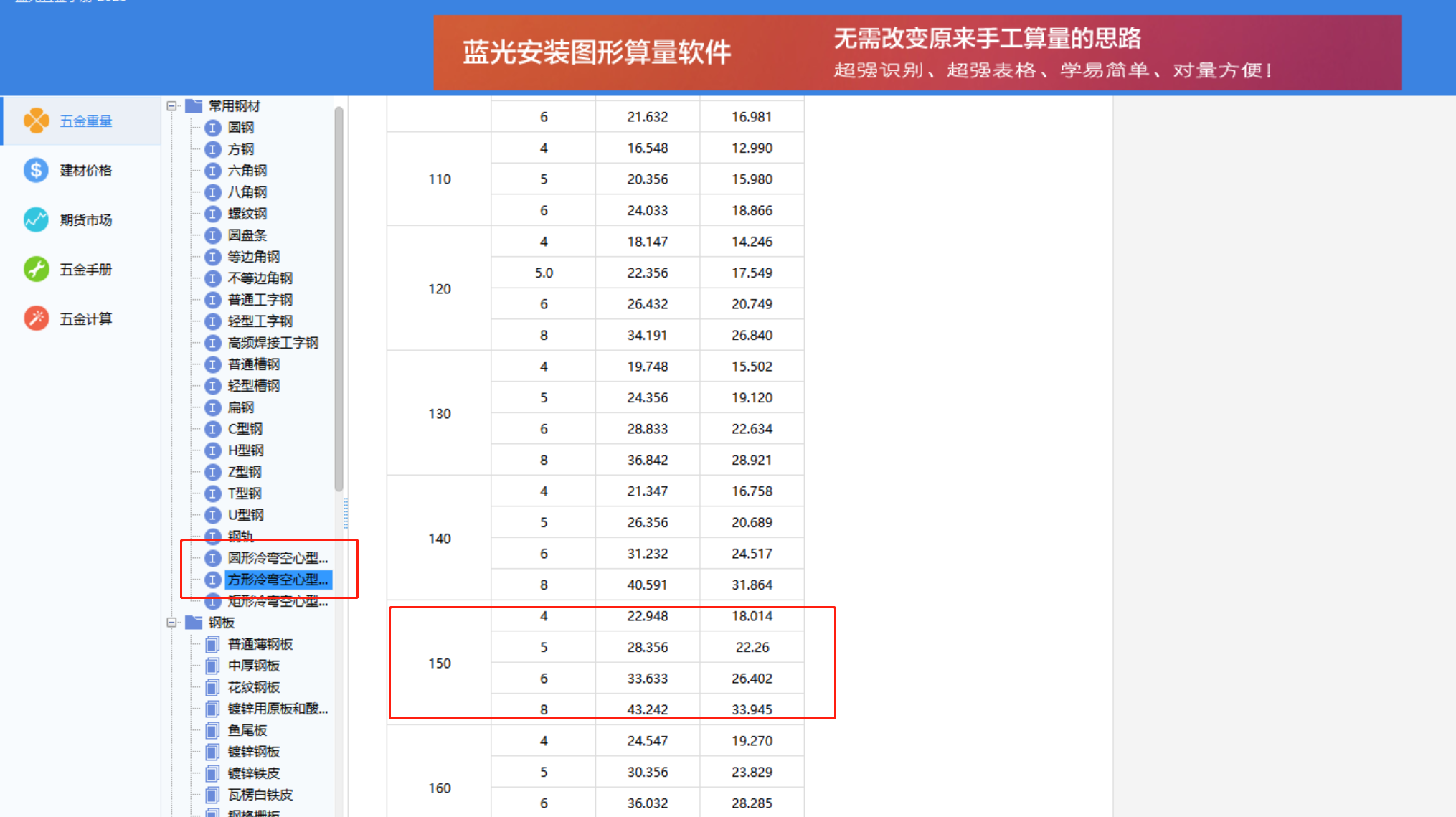Click the 31.864 value cell
Image resolution: width=1456 pixels, height=817 pixels.
tap(752, 585)
